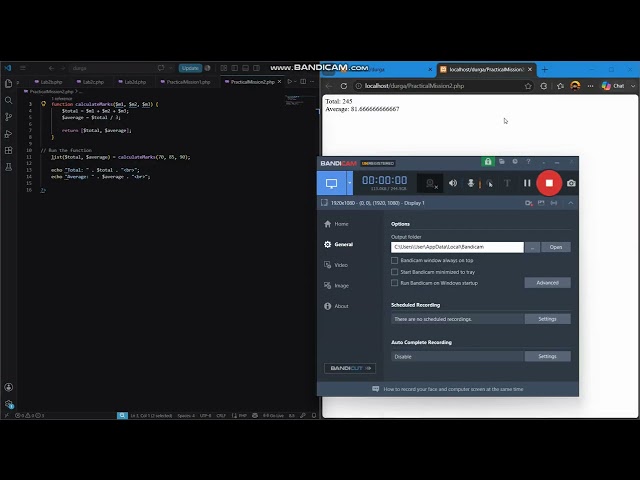This screenshot has height=480, width=640.
Task: Open the Testing flask view
Action: (x=9, y=167)
